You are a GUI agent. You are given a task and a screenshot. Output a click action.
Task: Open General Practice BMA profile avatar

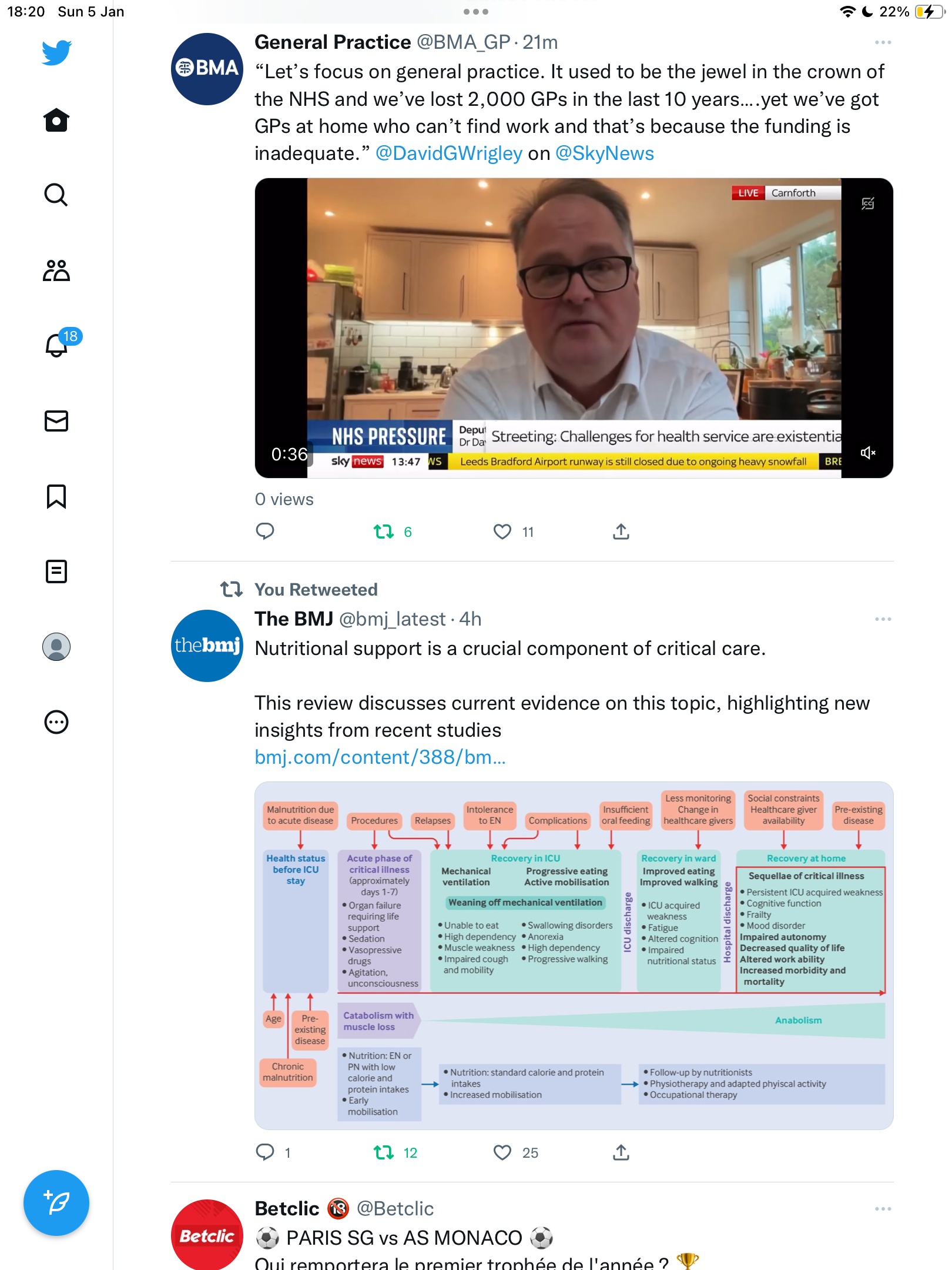pyautogui.click(x=207, y=69)
